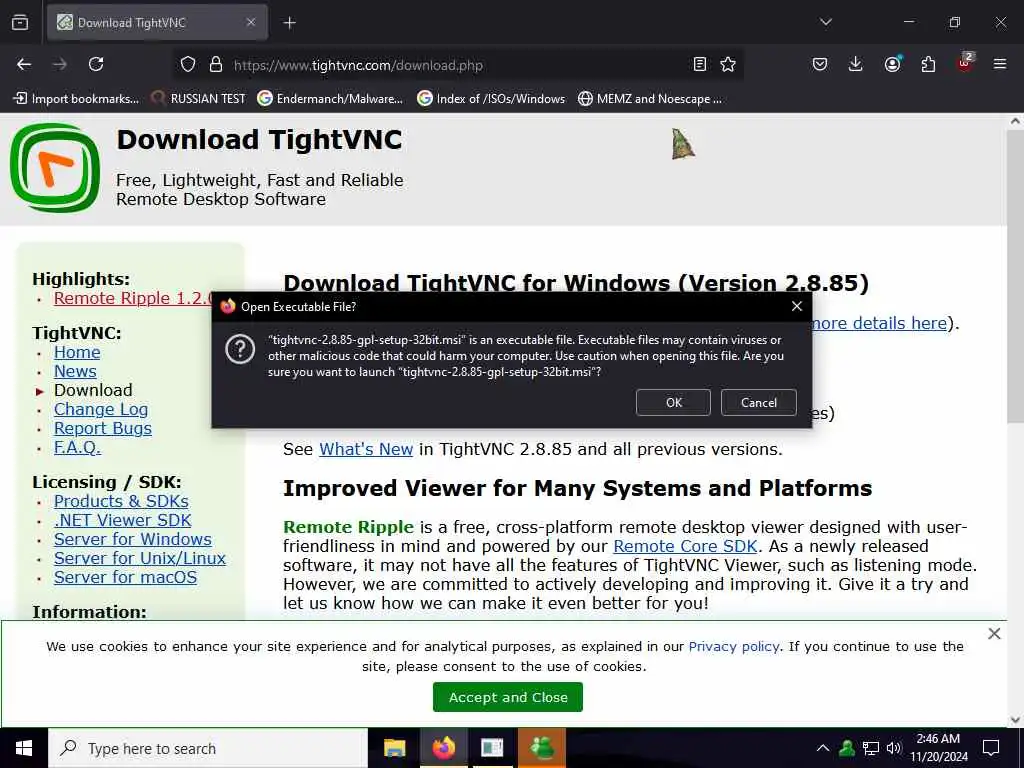Click the Firefox taskbar icon
1024x768 pixels.
443,748
